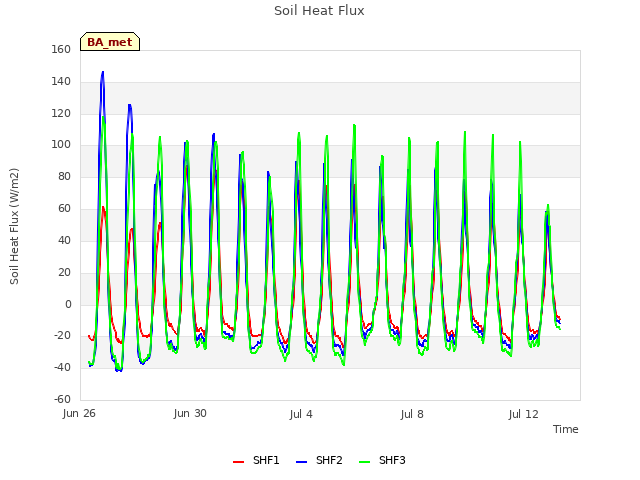The image size is (640, 480).
Task: Click the 160 y-axis tick label
Action: point(61,49)
